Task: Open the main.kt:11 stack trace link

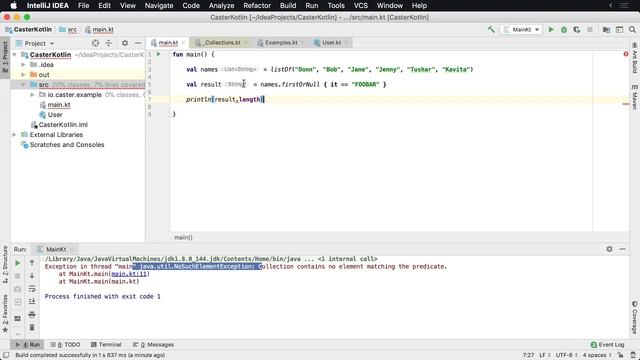Action: tap(129, 274)
